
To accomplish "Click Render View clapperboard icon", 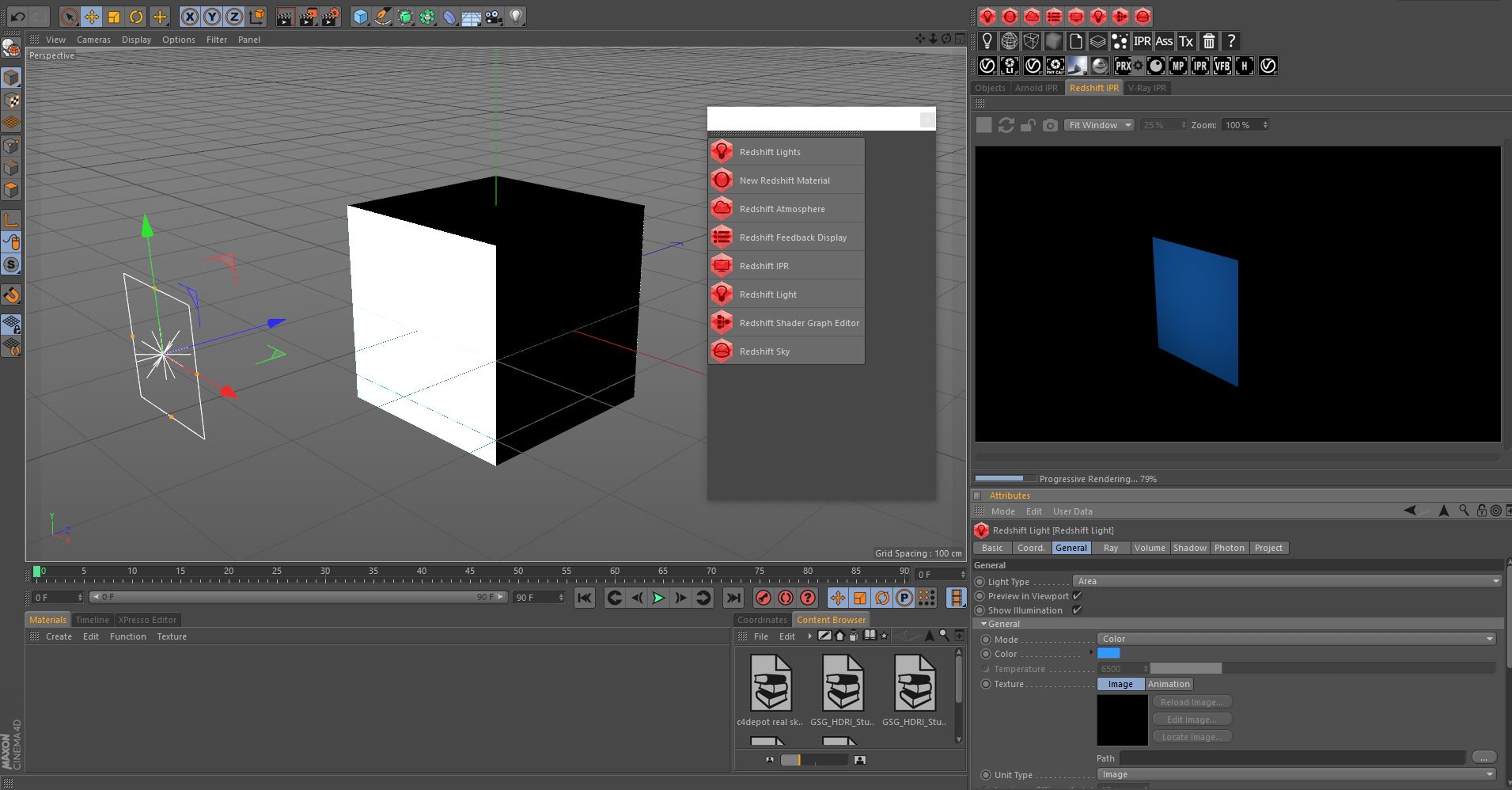I will point(286,17).
